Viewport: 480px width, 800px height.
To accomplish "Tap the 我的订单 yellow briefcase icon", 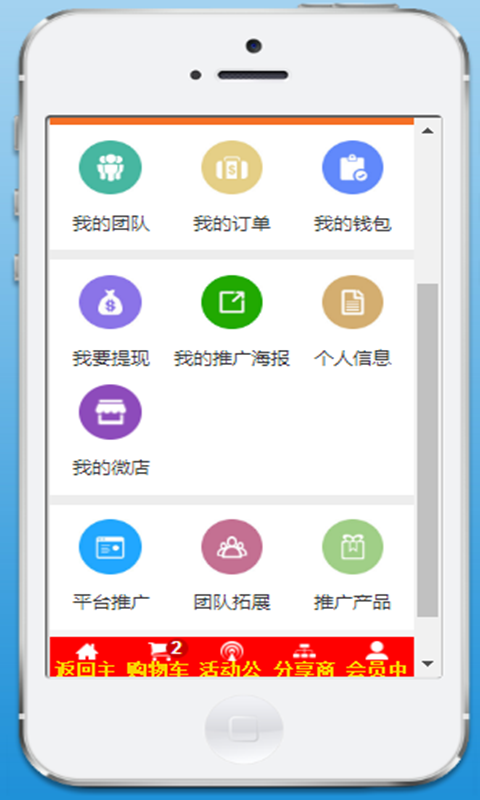I will tap(232, 167).
